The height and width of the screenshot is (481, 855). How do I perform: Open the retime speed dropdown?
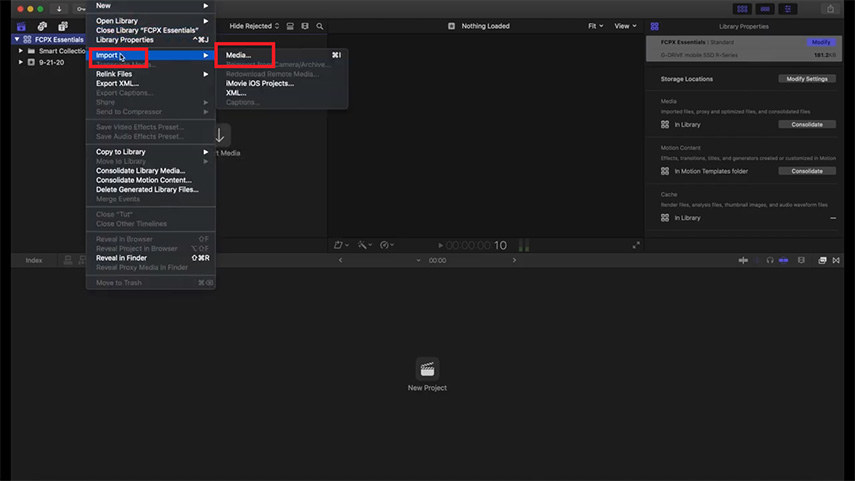387,245
